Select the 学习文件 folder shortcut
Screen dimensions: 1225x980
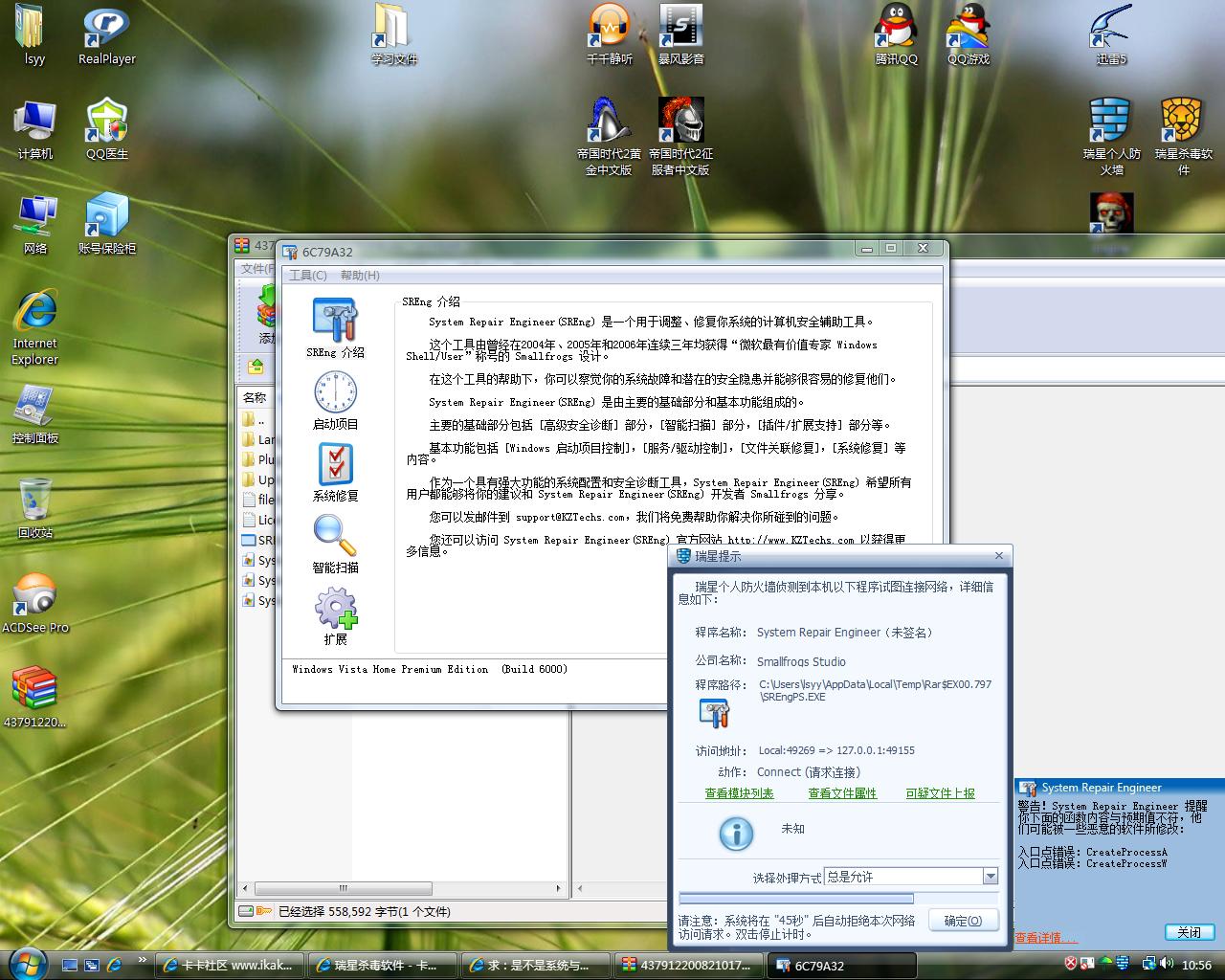click(393, 36)
